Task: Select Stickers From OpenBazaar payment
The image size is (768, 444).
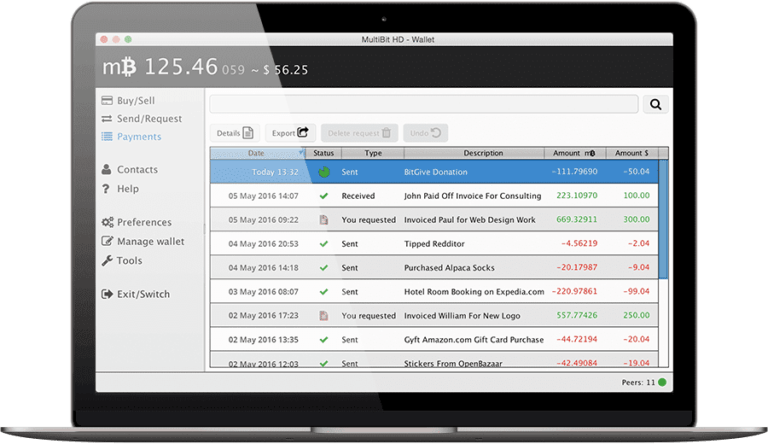Action: tap(434, 360)
